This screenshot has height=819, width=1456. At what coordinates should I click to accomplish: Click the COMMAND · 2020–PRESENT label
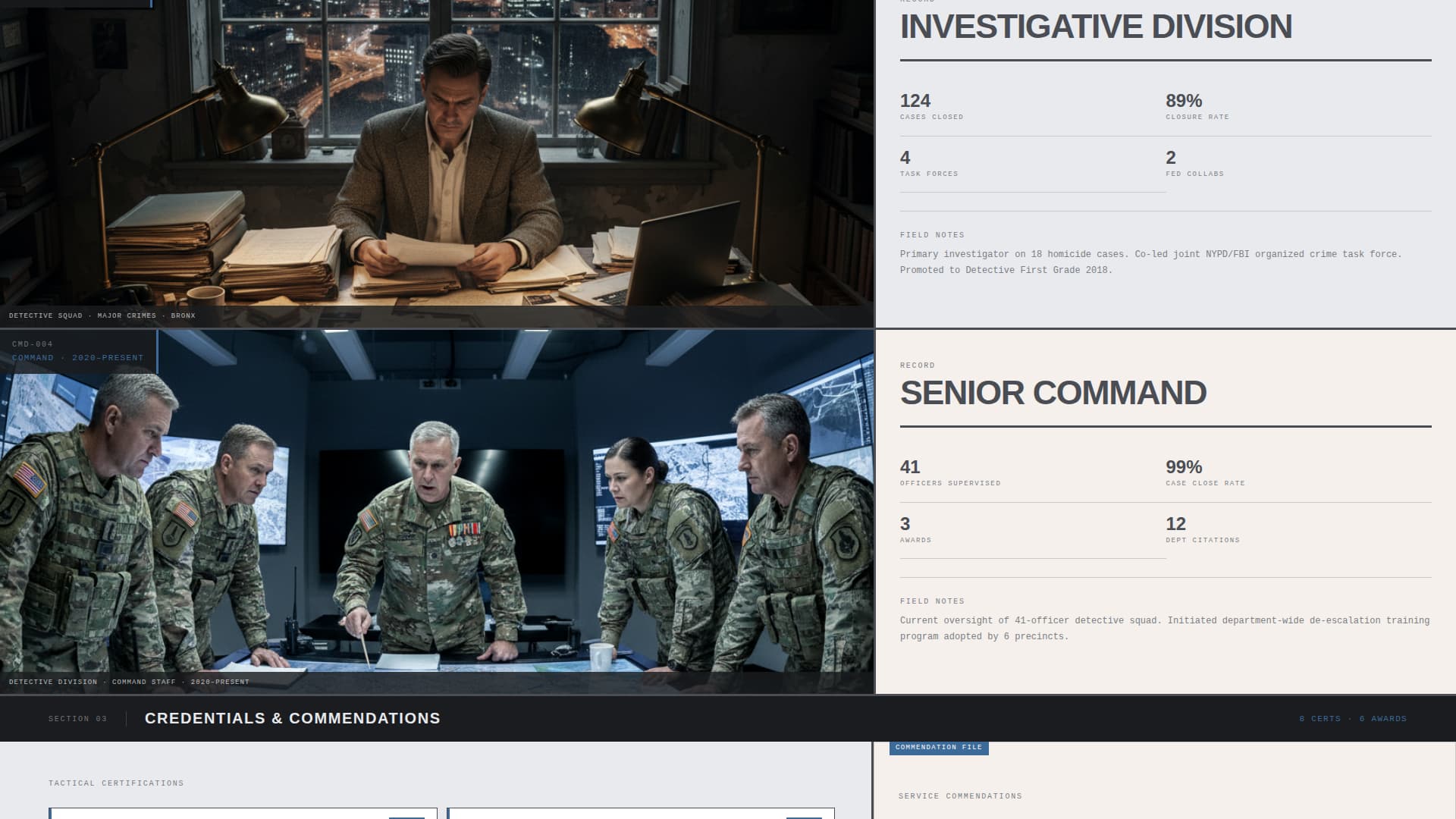pyautogui.click(x=77, y=358)
